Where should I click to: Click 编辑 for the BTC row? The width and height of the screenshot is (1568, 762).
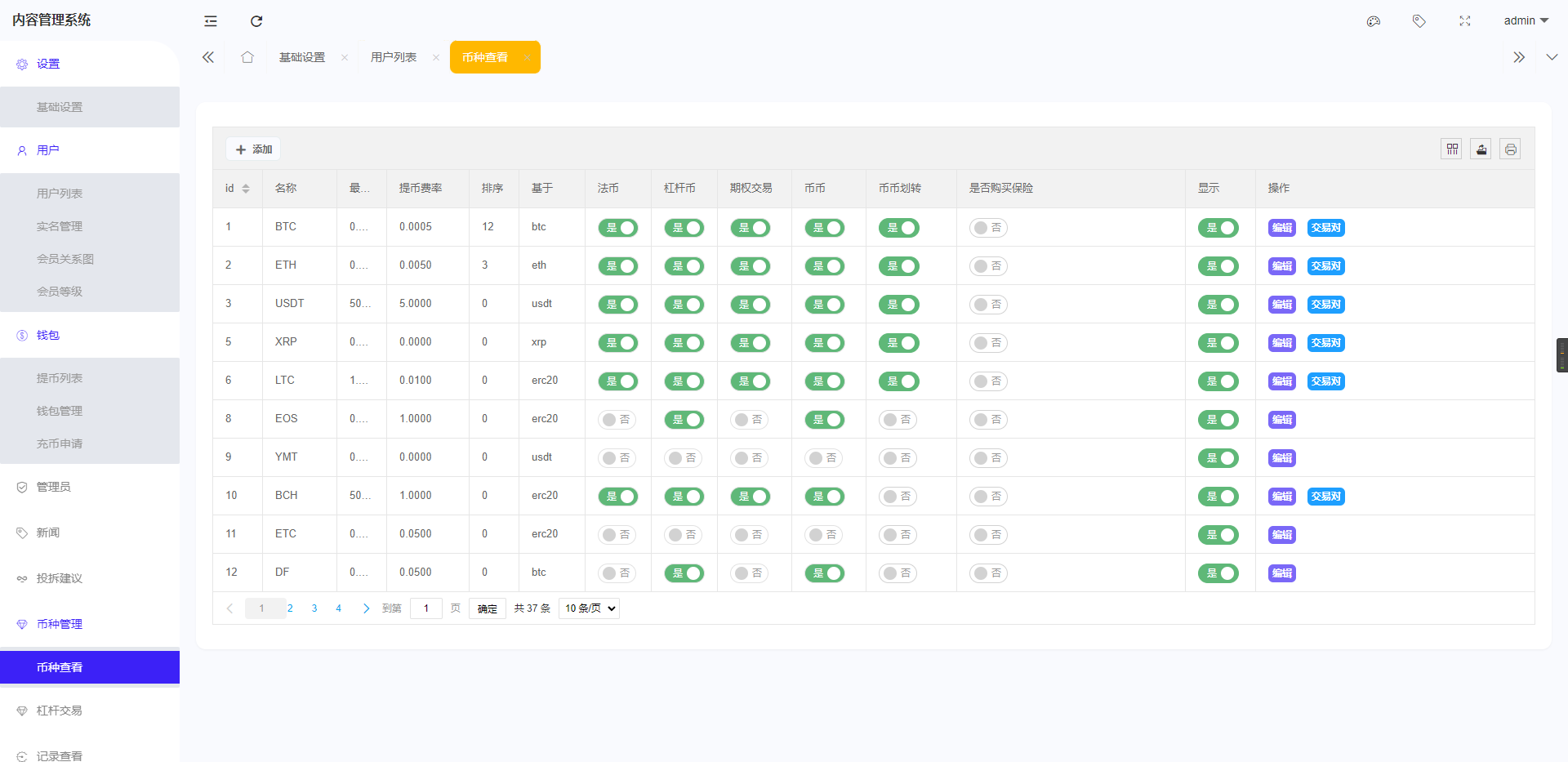(x=1282, y=228)
